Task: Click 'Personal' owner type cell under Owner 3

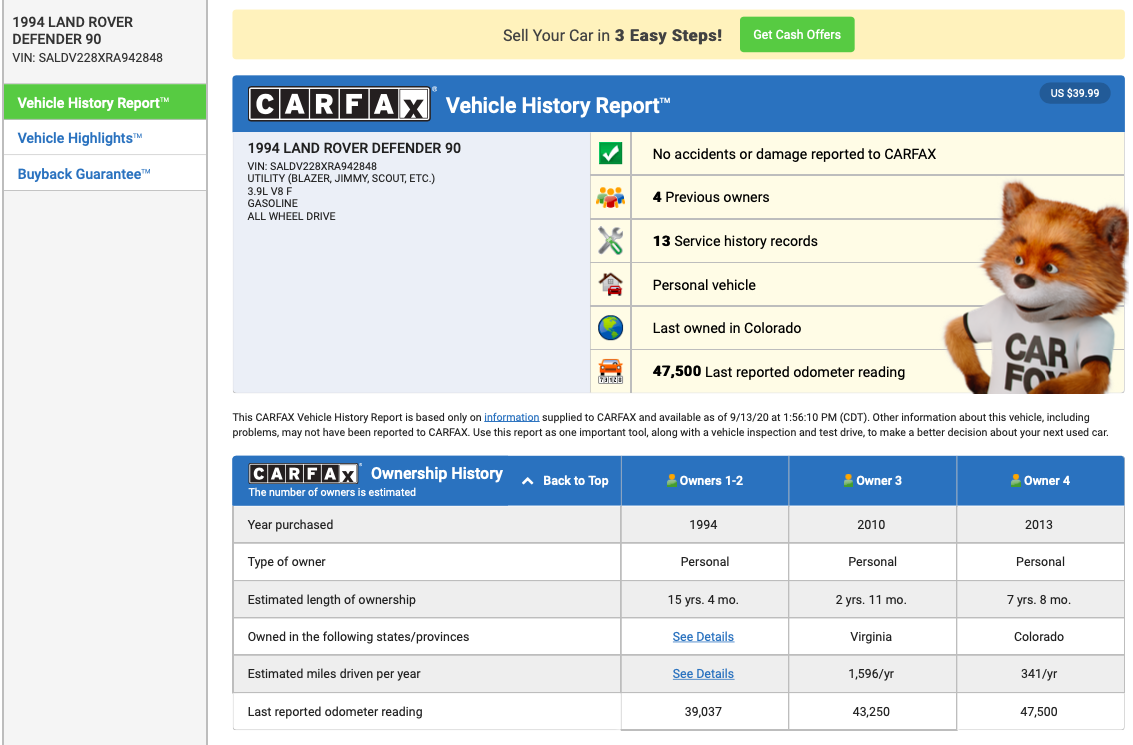Action: [872, 561]
